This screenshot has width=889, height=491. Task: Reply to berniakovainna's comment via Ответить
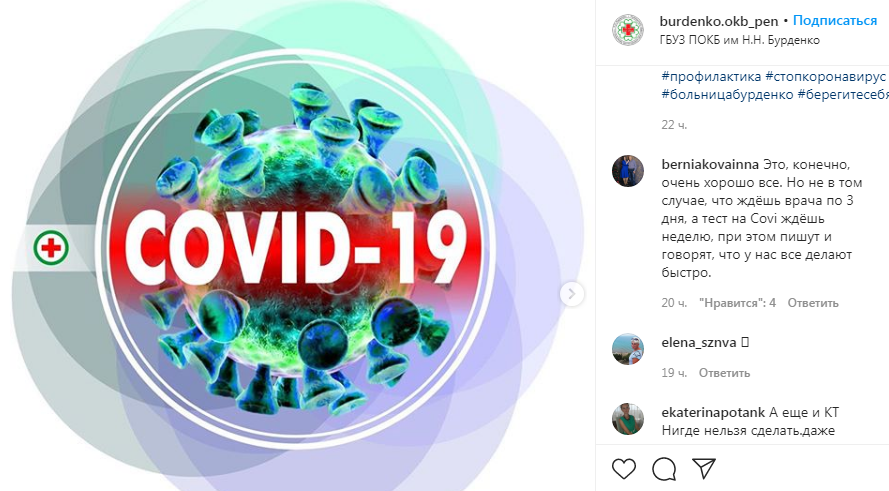click(812, 303)
